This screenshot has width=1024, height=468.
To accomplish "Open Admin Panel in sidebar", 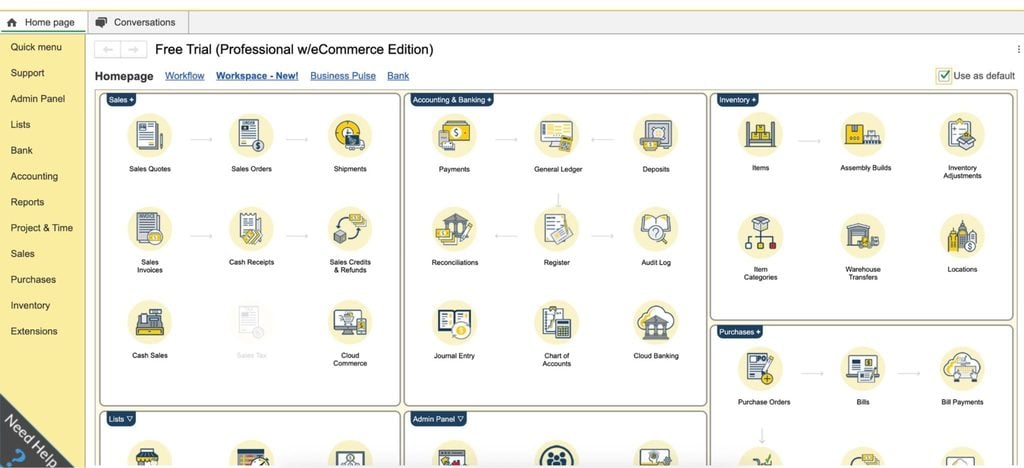I will [38, 99].
